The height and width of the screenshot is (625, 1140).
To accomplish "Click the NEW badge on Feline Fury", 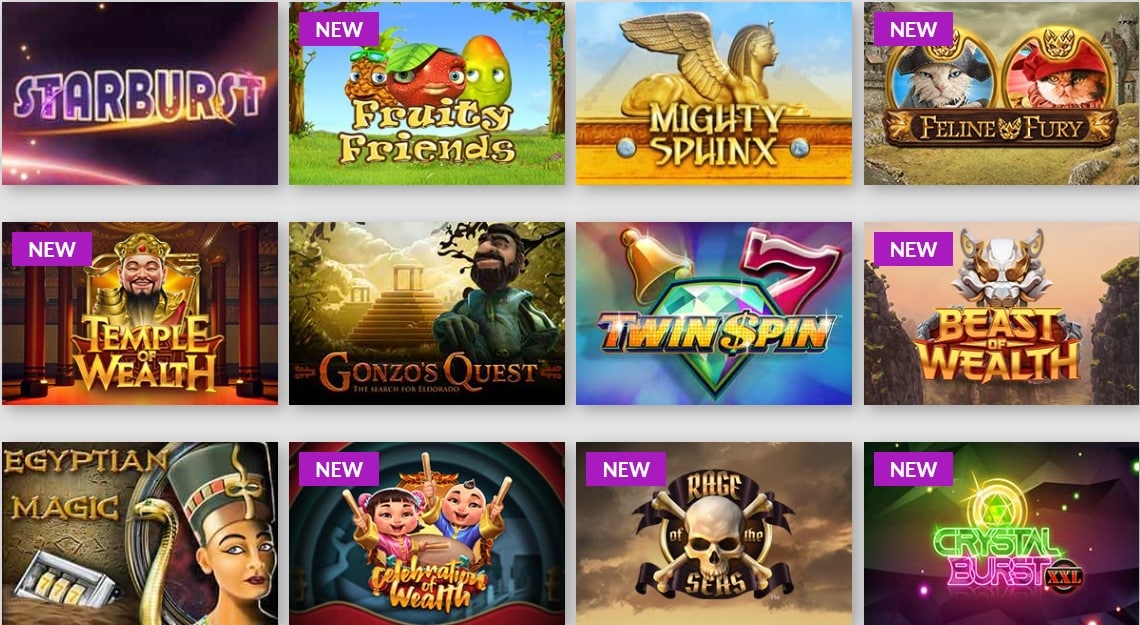I will (913, 29).
